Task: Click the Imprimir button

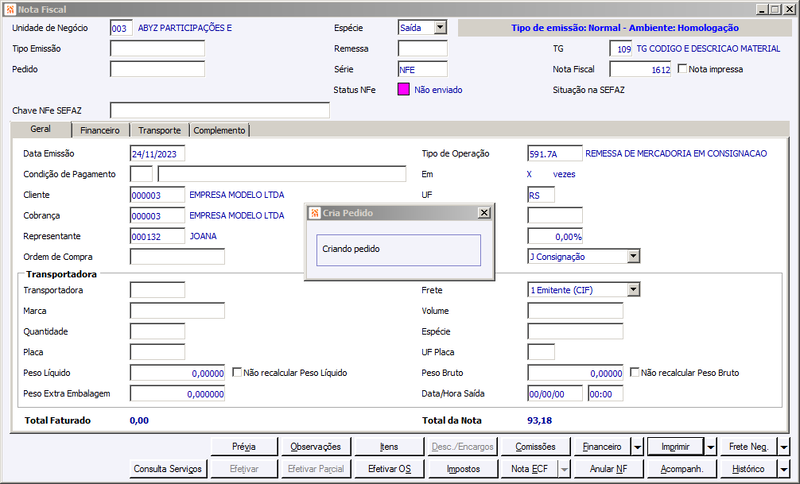Action: coord(676,447)
